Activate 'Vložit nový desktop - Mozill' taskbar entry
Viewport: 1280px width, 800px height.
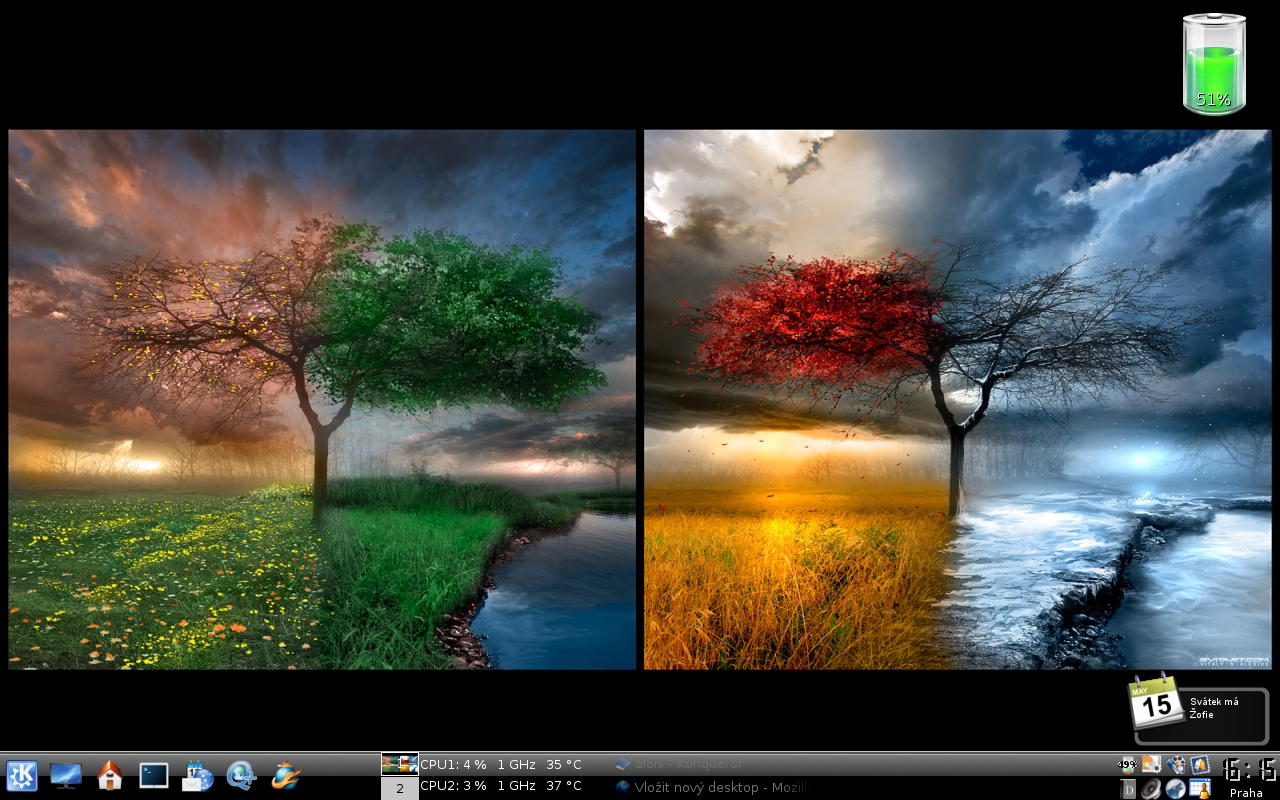click(710, 787)
